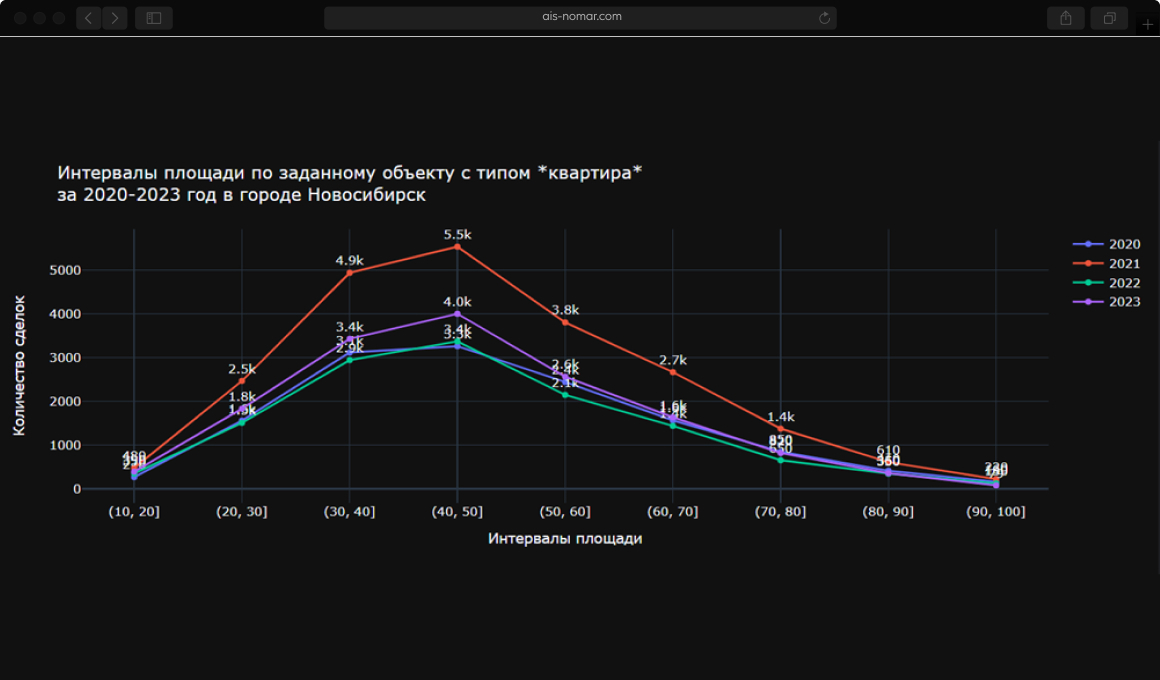Open a new tab with plus icon
The image size is (1160, 680).
click(x=1147, y=24)
